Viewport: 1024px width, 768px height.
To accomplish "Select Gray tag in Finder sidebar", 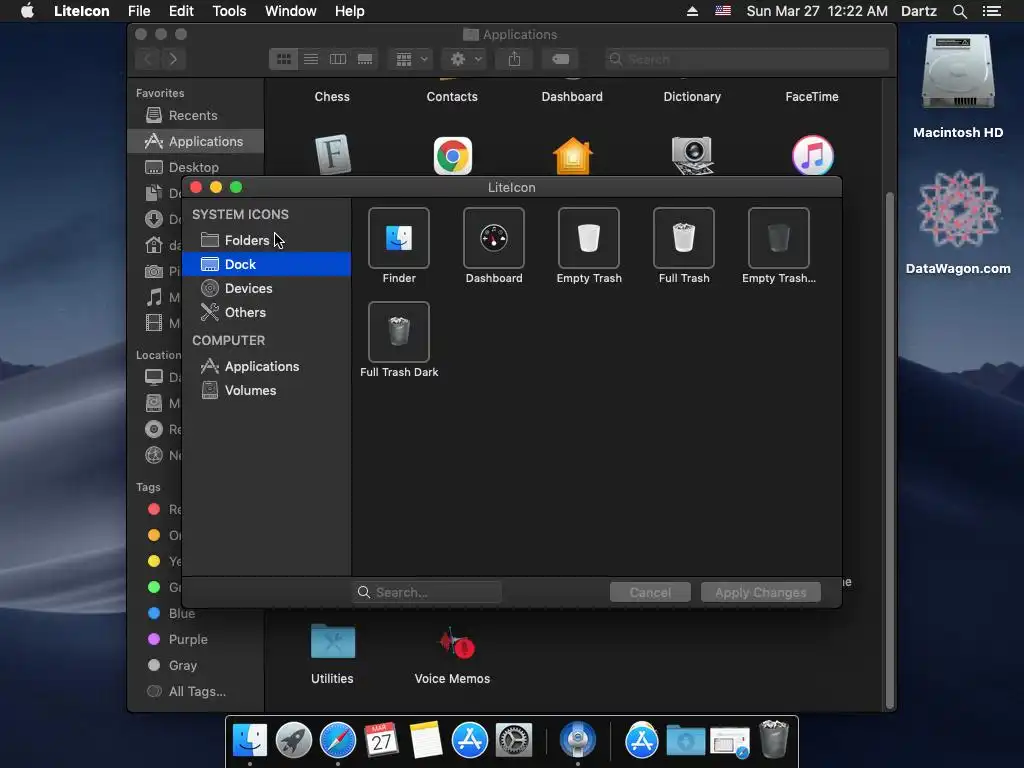I will pos(195,665).
